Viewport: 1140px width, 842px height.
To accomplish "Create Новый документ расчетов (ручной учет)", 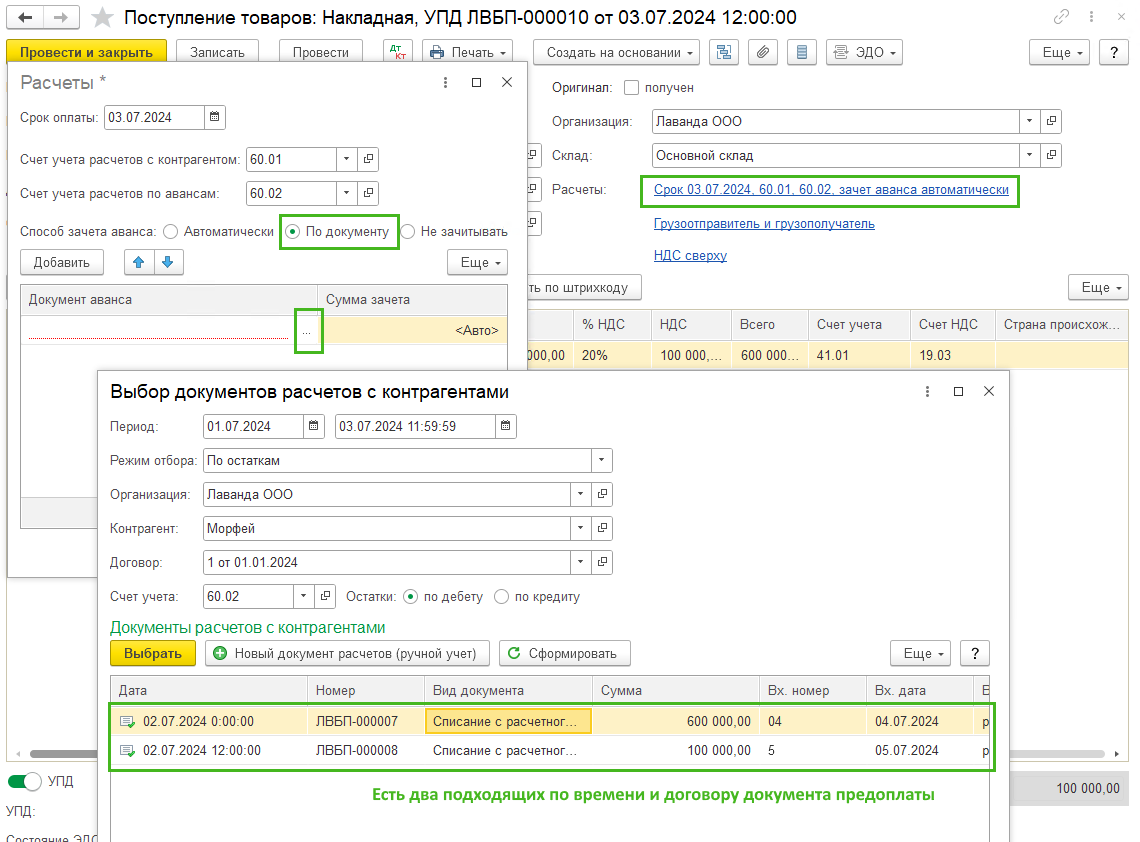I will click(x=348, y=653).
